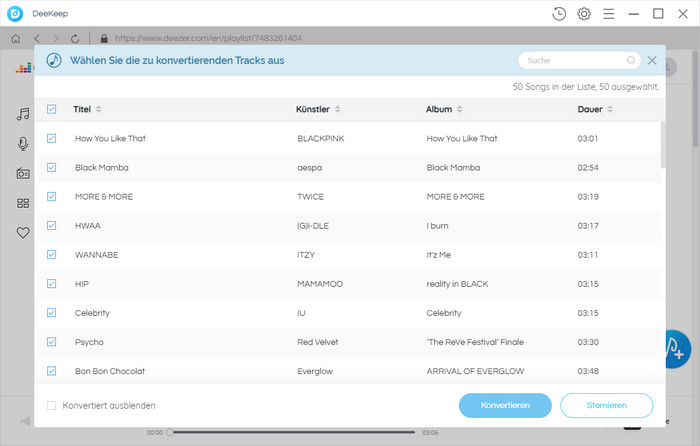700x446 pixels.
Task: Click the Konvertieren button
Action: click(x=505, y=405)
